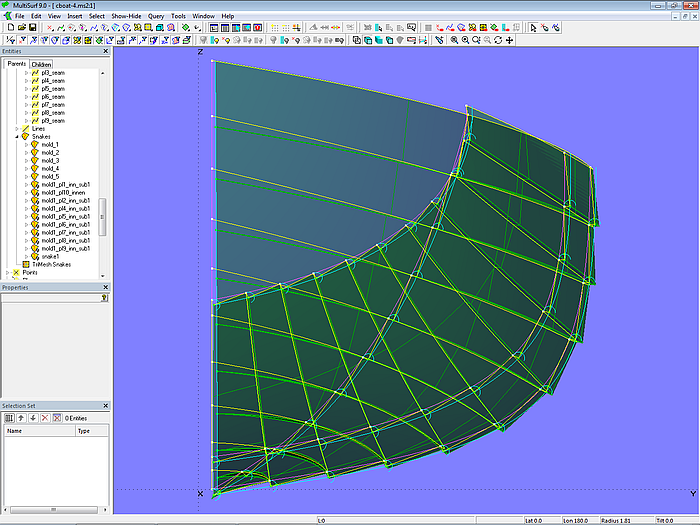Collapse the Snakes tree node
The height and width of the screenshot is (525, 700).
point(18,137)
